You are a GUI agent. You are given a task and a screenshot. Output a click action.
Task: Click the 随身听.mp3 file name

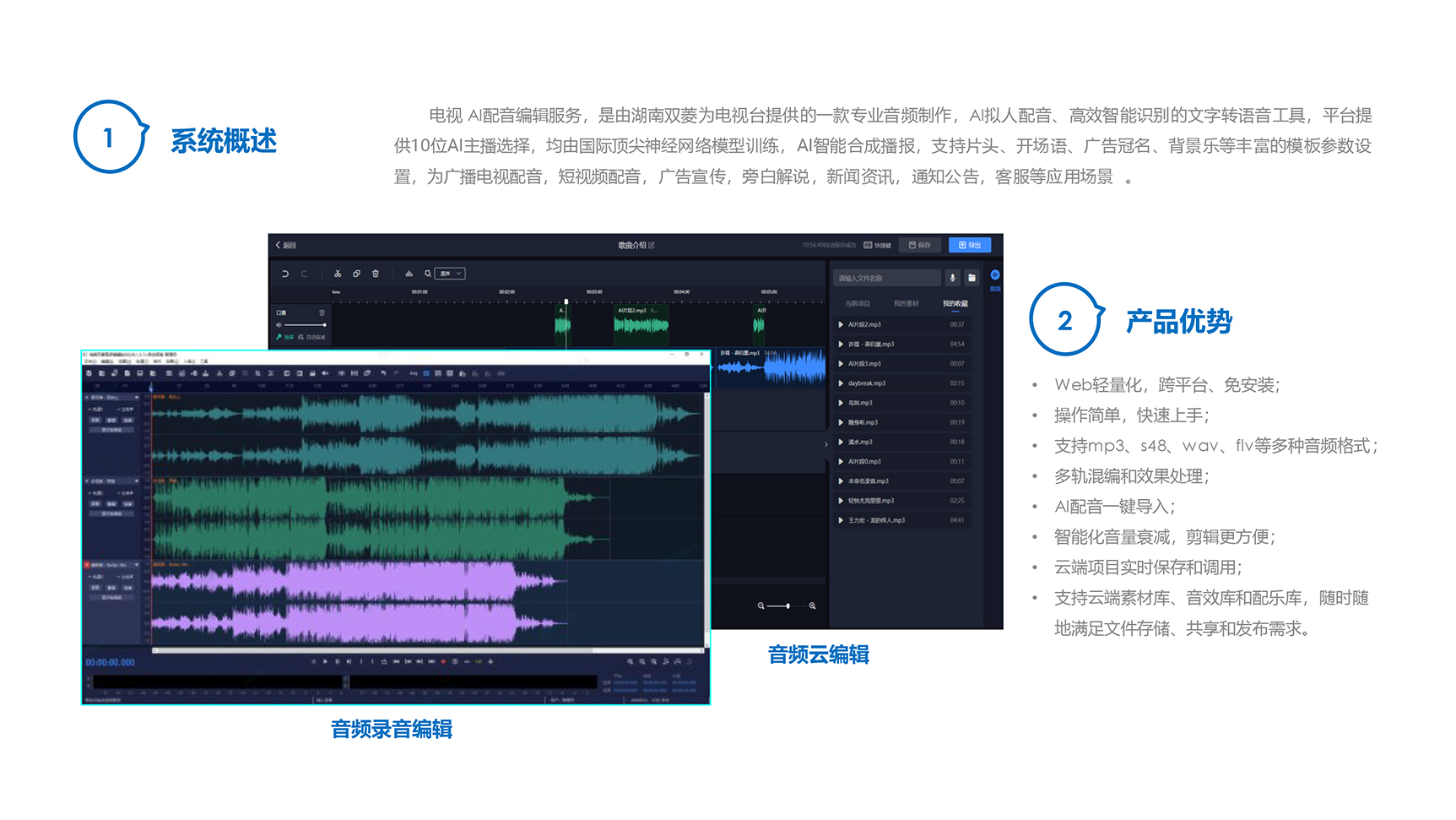click(x=863, y=422)
